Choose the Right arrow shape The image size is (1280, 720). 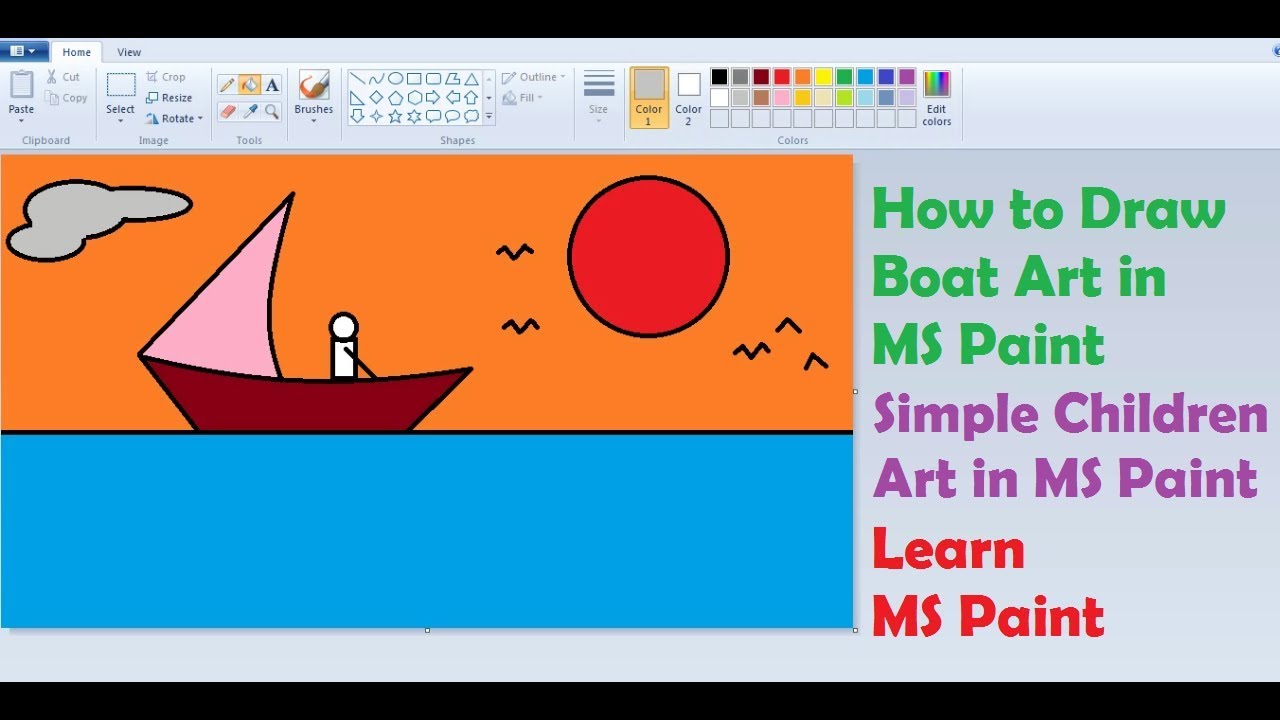433,98
